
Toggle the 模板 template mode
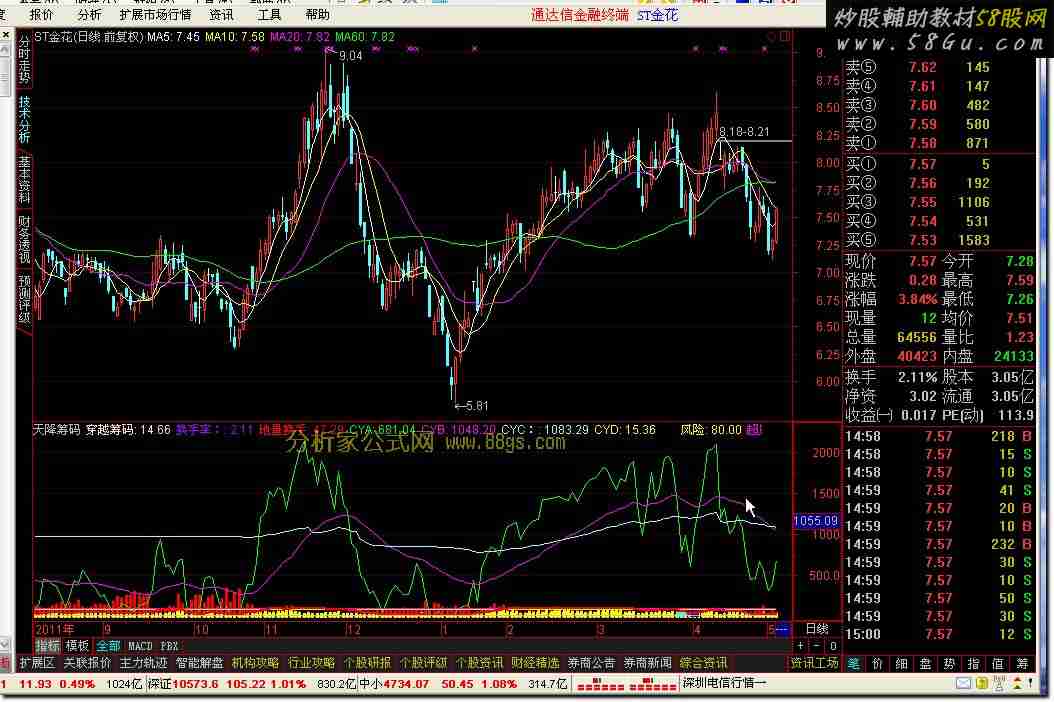pos(77,646)
